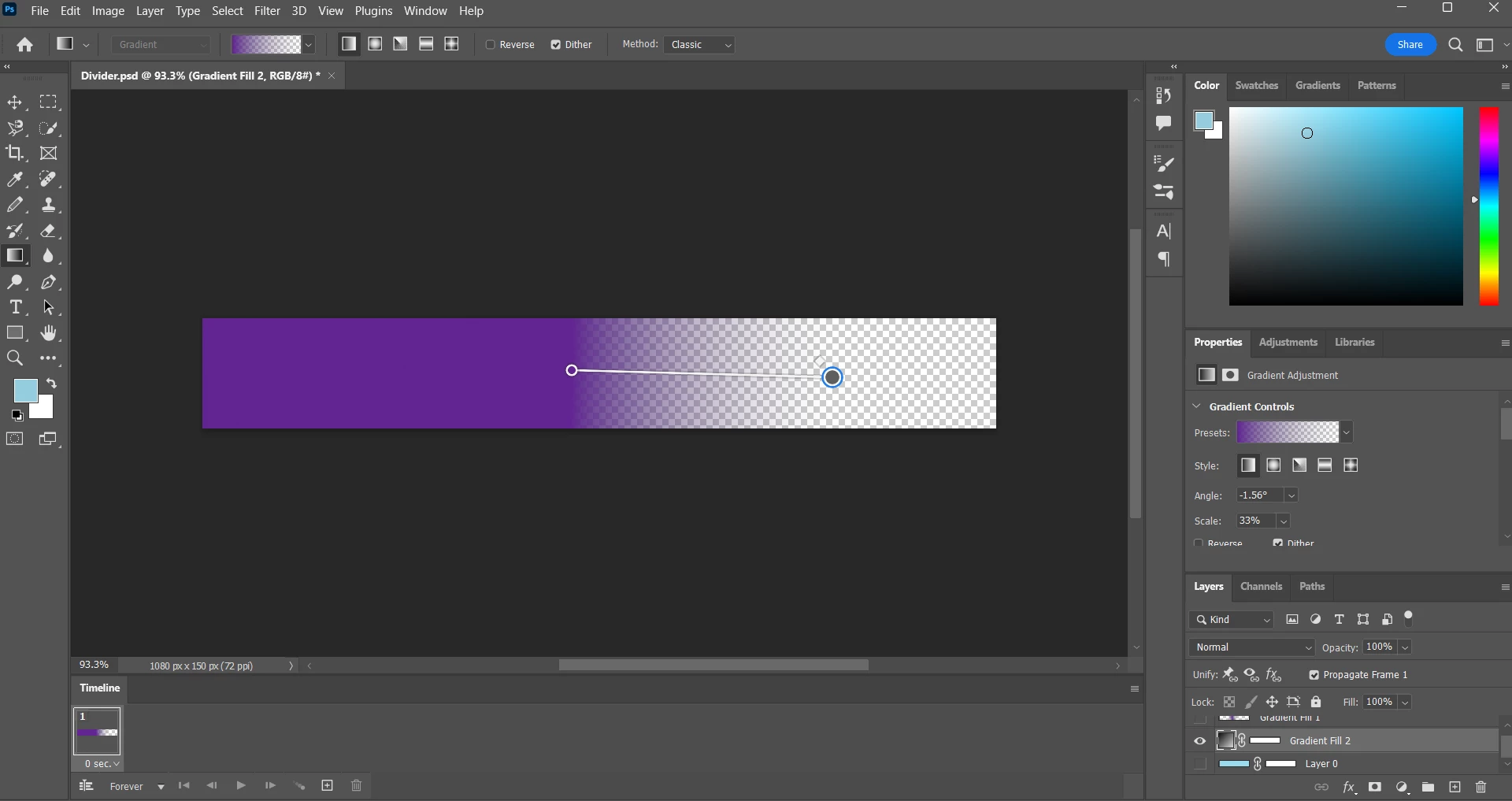Open the Angle value dropdown

point(1291,495)
